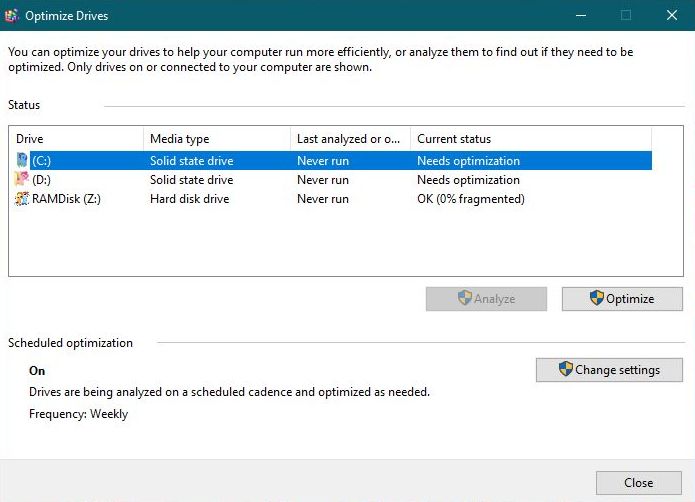Click the Last analyzed column header

(350, 139)
